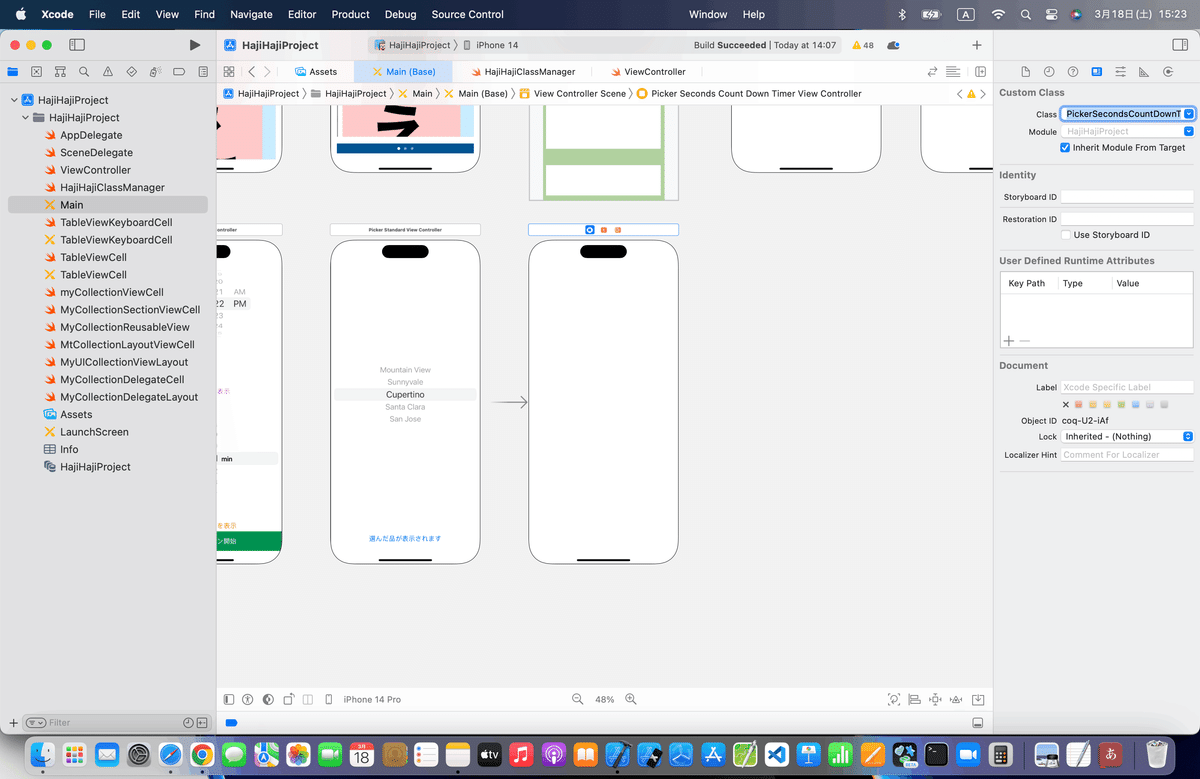1200x779 pixels.
Task: Collapse the top HajiHajiProject root in navigator
Action: (14, 100)
